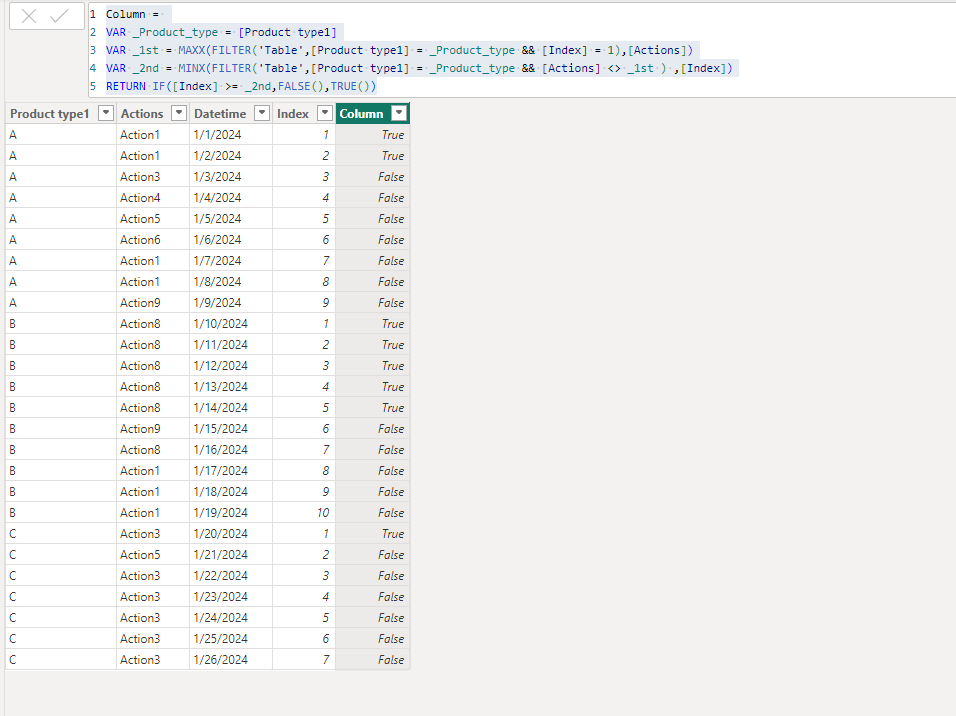Viewport: 956px width, 716px height.
Task: Select Index value 10 cell
Action: [x=304, y=513]
